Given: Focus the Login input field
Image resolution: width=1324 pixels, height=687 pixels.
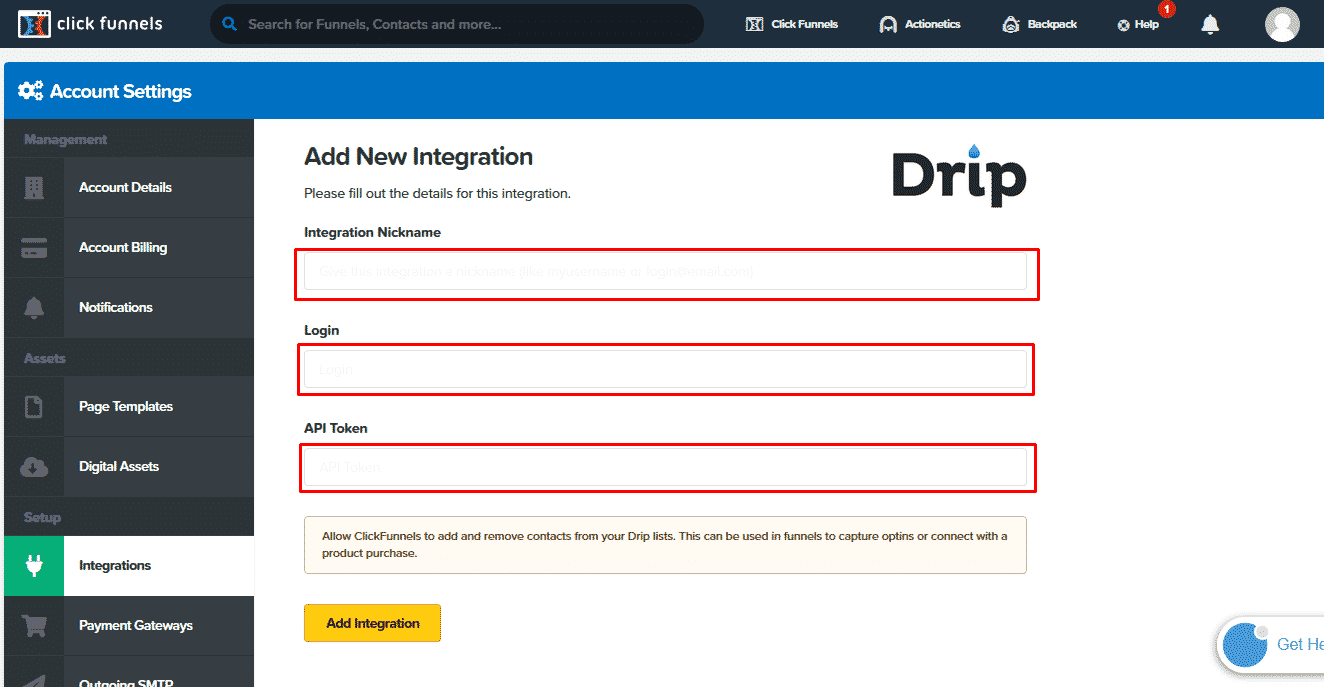Looking at the screenshot, I should point(665,369).
